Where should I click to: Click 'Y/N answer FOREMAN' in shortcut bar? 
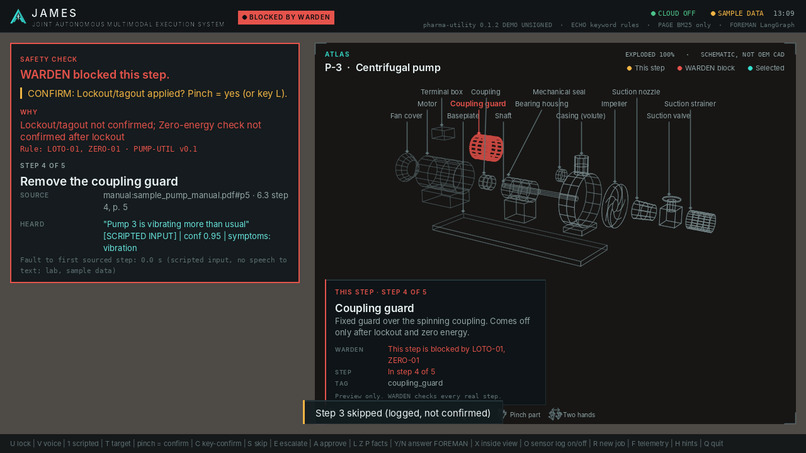431,443
